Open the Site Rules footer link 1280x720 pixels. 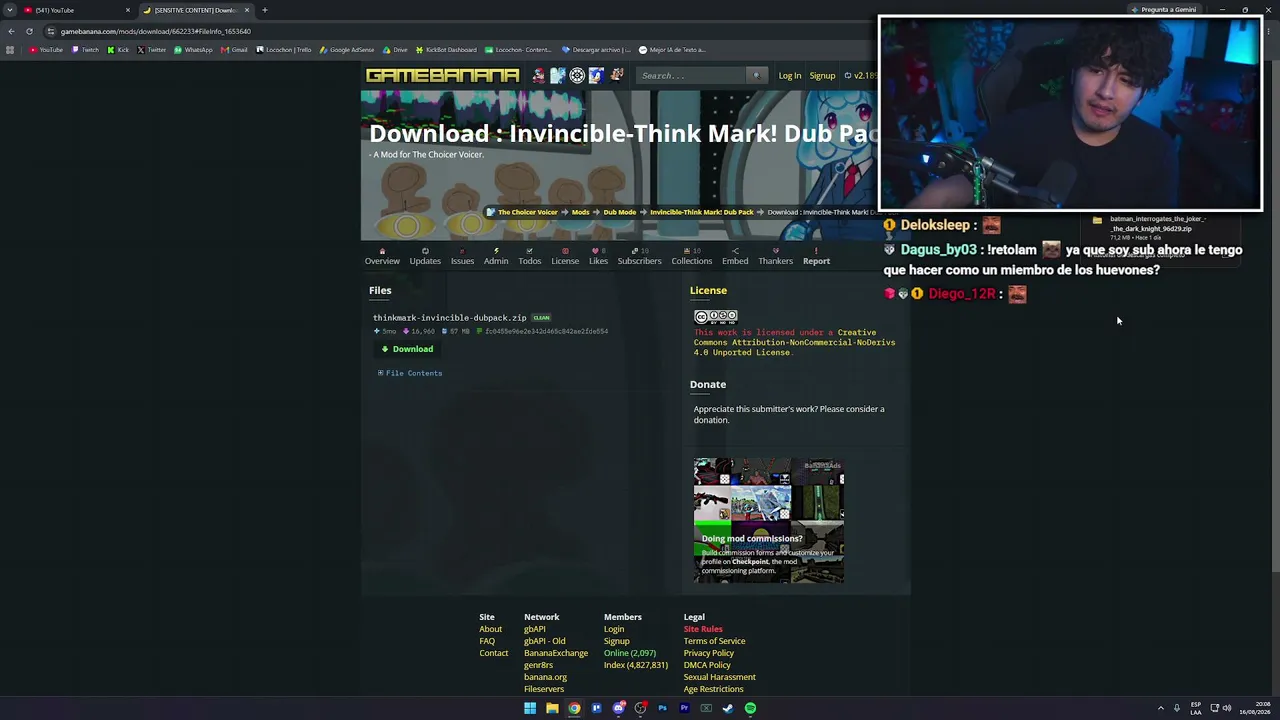click(x=703, y=629)
